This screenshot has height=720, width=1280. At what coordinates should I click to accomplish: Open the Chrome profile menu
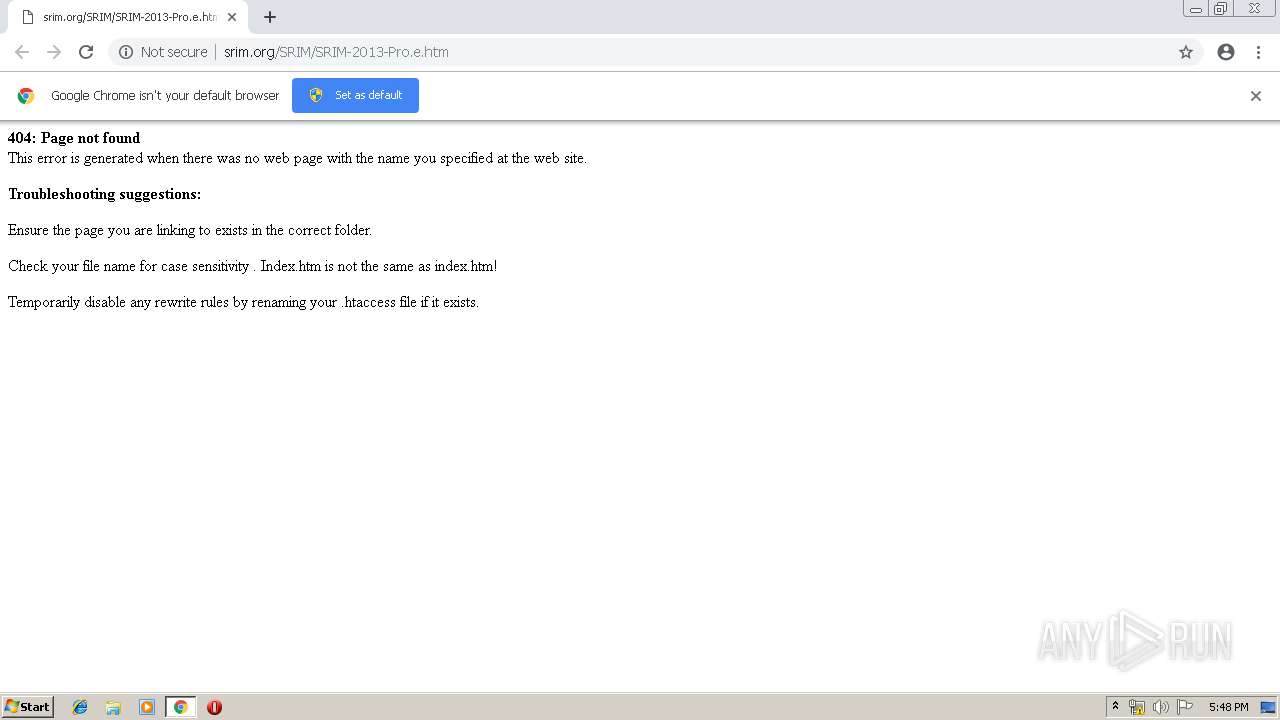[x=1226, y=52]
